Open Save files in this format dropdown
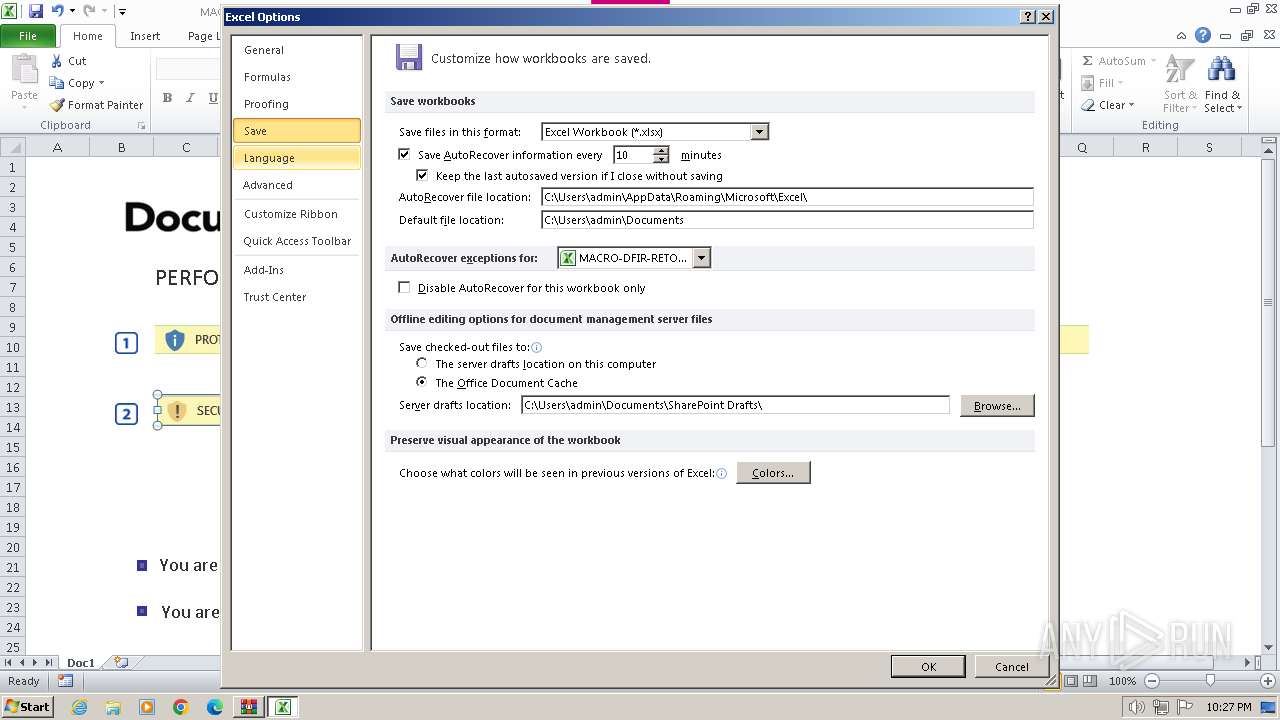 pos(759,132)
